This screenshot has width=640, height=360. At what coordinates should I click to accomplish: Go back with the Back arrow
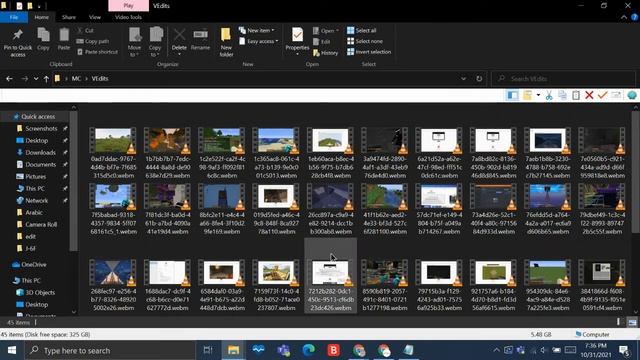click(9, 79)
